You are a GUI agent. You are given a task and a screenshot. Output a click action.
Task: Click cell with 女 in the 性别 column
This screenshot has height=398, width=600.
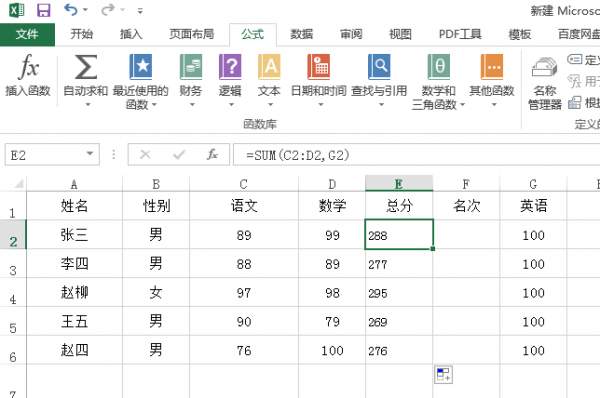(x=156, y=292)
